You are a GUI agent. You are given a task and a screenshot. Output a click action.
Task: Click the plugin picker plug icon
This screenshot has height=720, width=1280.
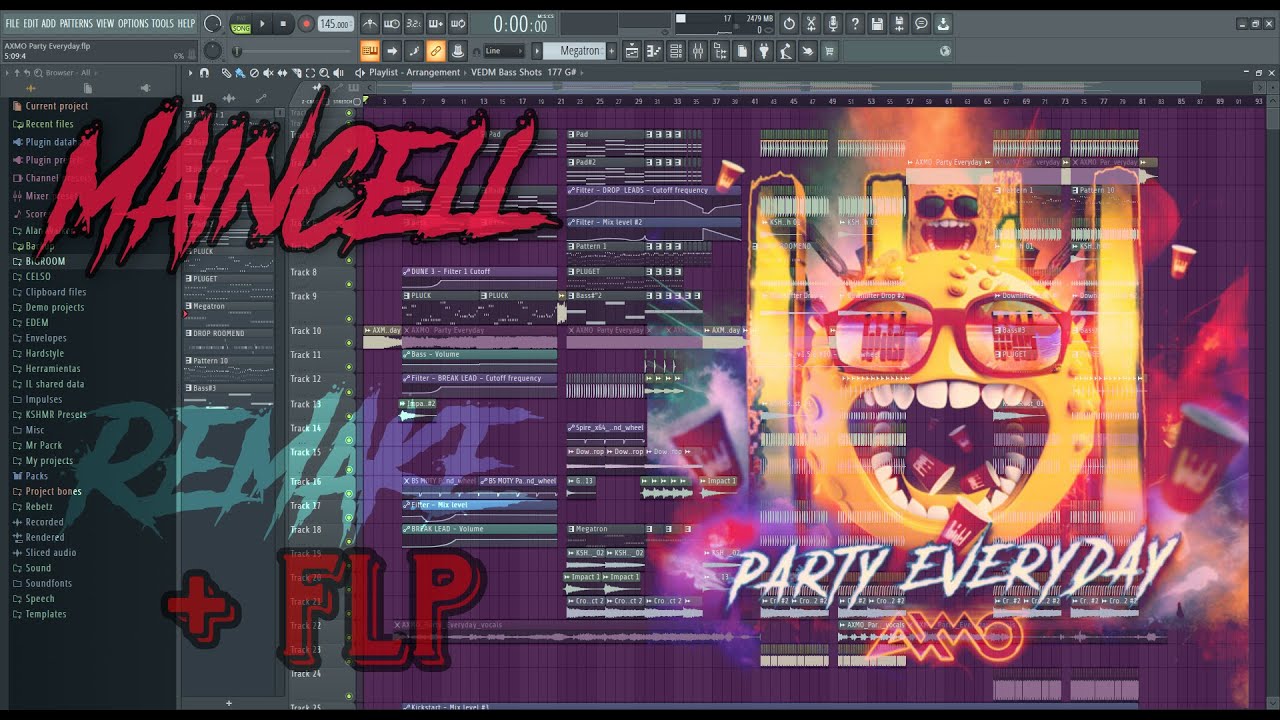764,51
